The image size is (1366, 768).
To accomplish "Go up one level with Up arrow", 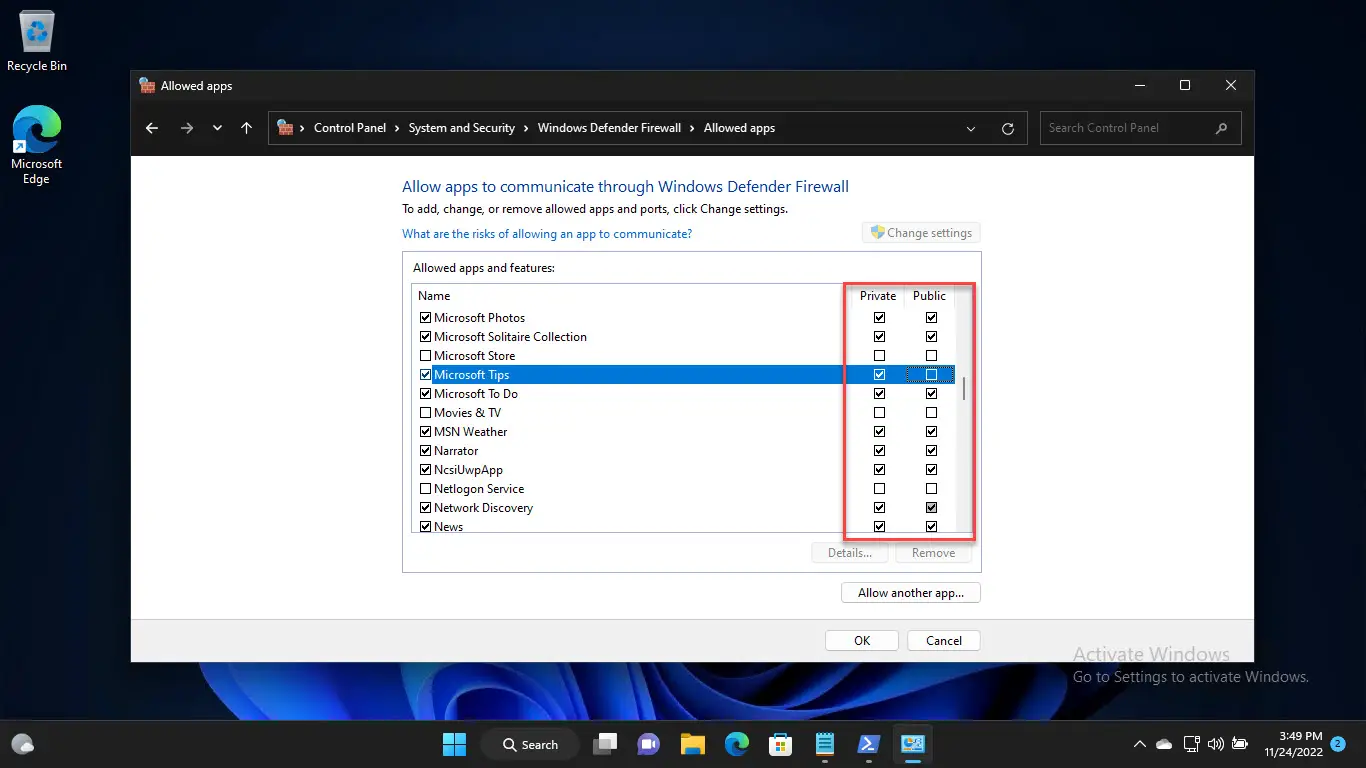I will [x=247, y=128].
